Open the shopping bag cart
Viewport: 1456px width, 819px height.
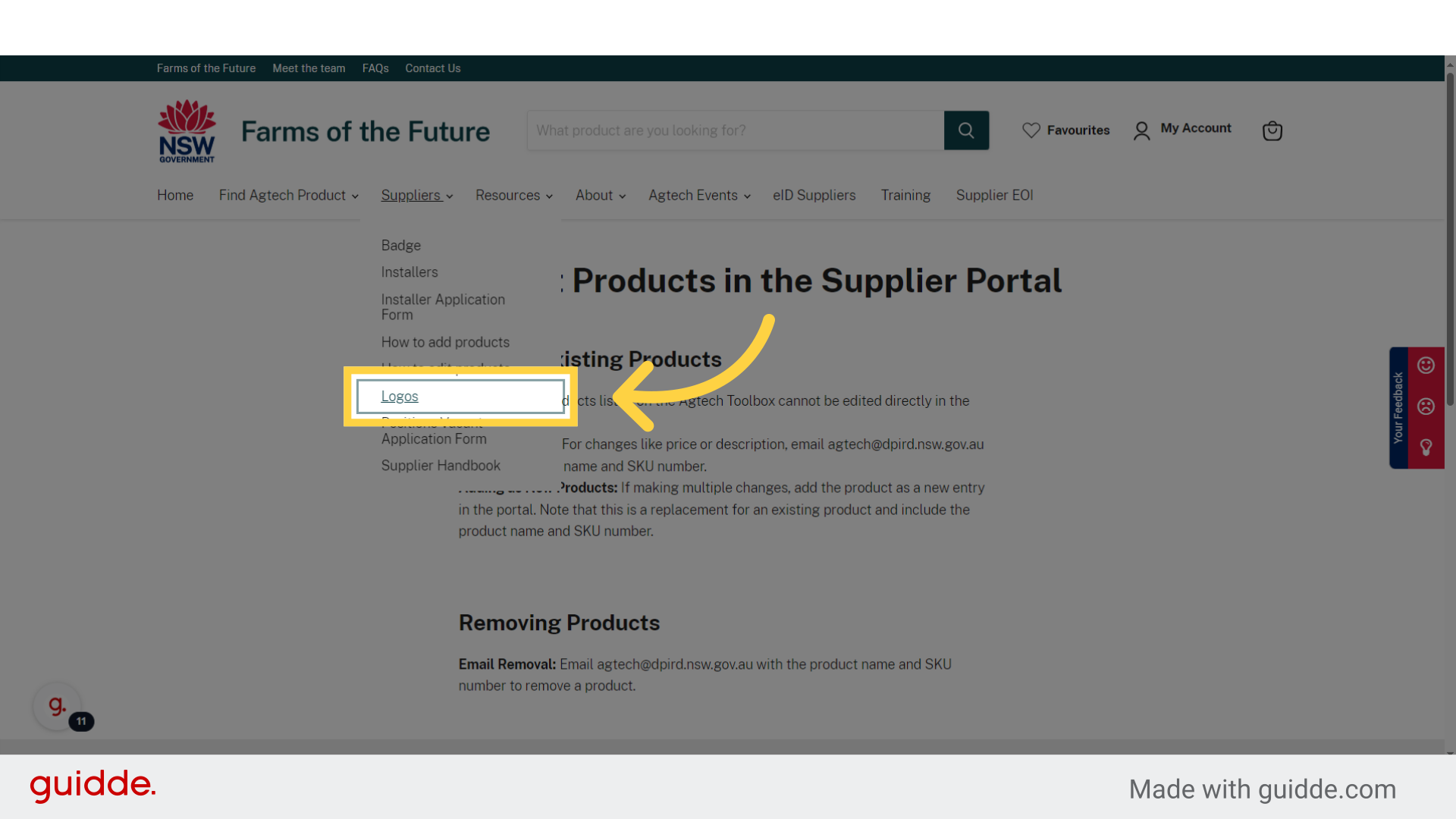(1272, 130)
